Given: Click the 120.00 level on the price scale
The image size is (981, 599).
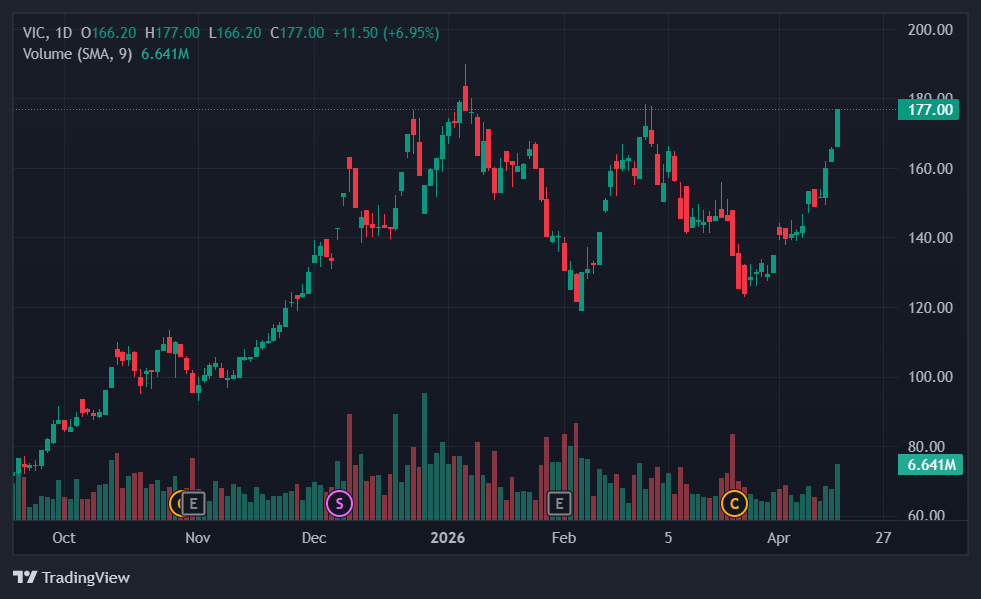Looking at the screenshot, I should click(x=929, y=308).
